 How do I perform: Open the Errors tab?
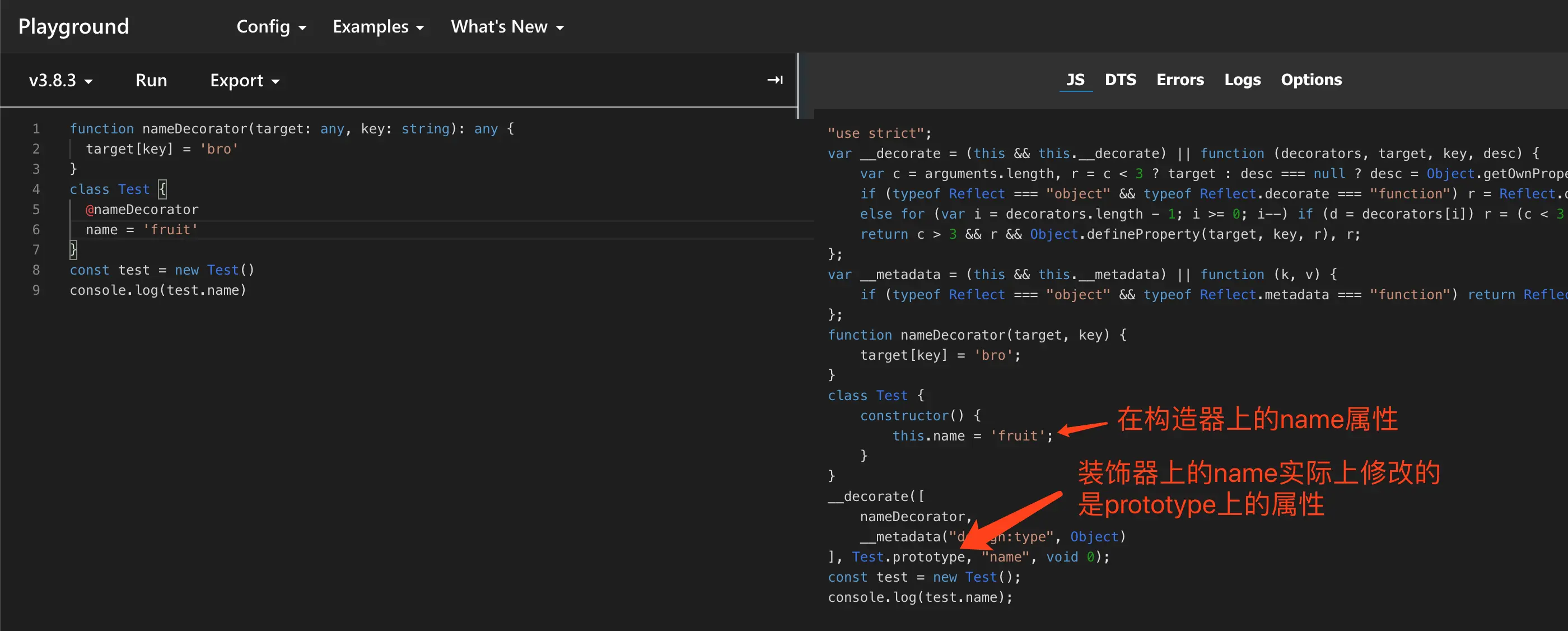[x=1180, y=80]
